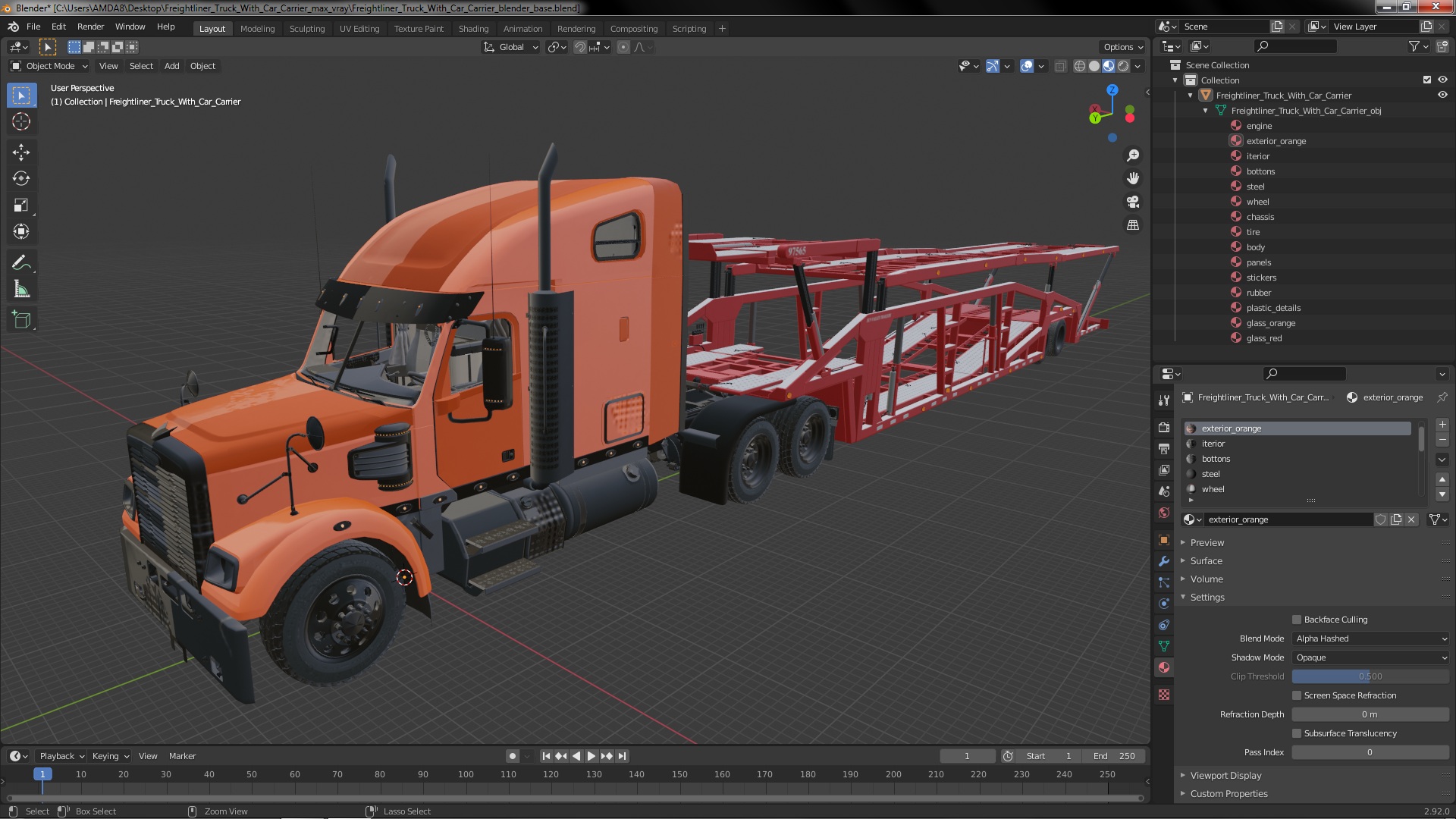
Task: Open the Modifiers wrench tab
Action: [x=1164, y=561]
